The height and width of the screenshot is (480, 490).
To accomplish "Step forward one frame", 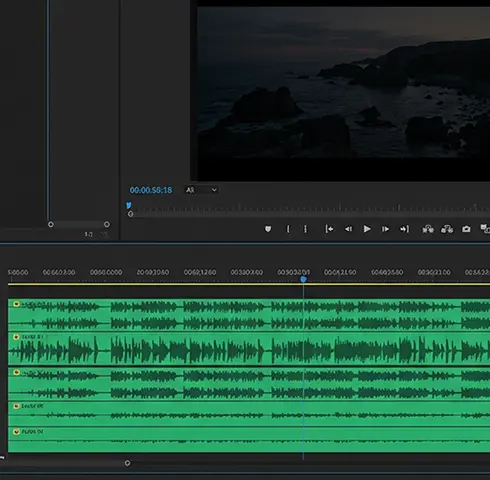I will (x=385, y=229).
